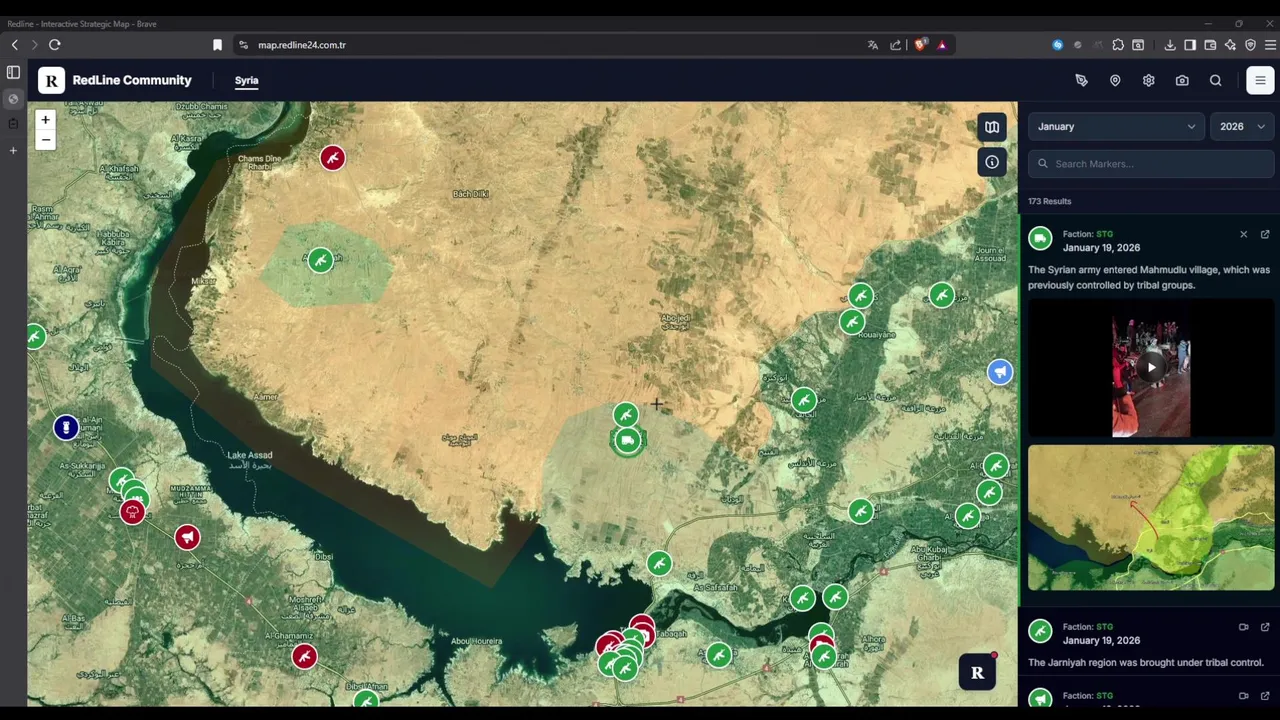Click green marker by As Safsafah shore

point(659,564)
